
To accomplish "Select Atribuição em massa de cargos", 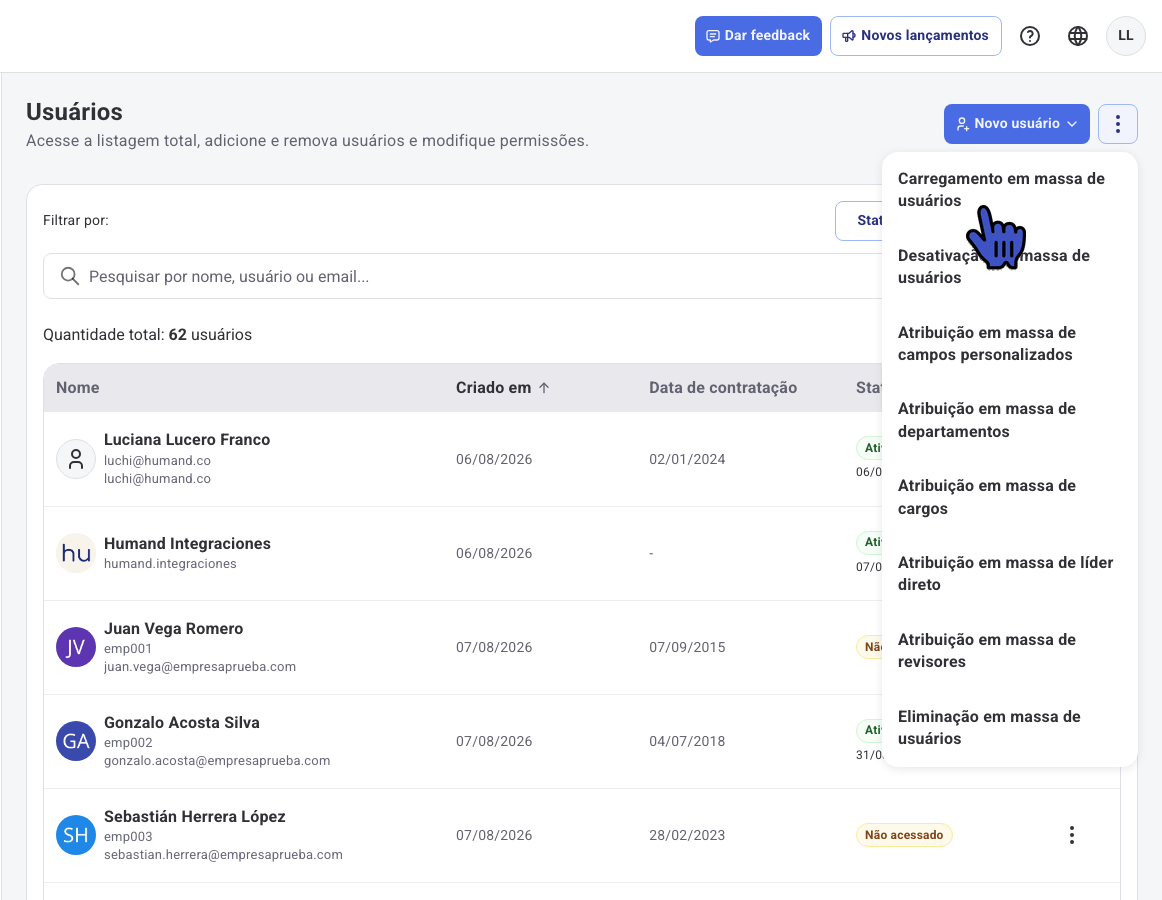I will [x=1009, y=497].
